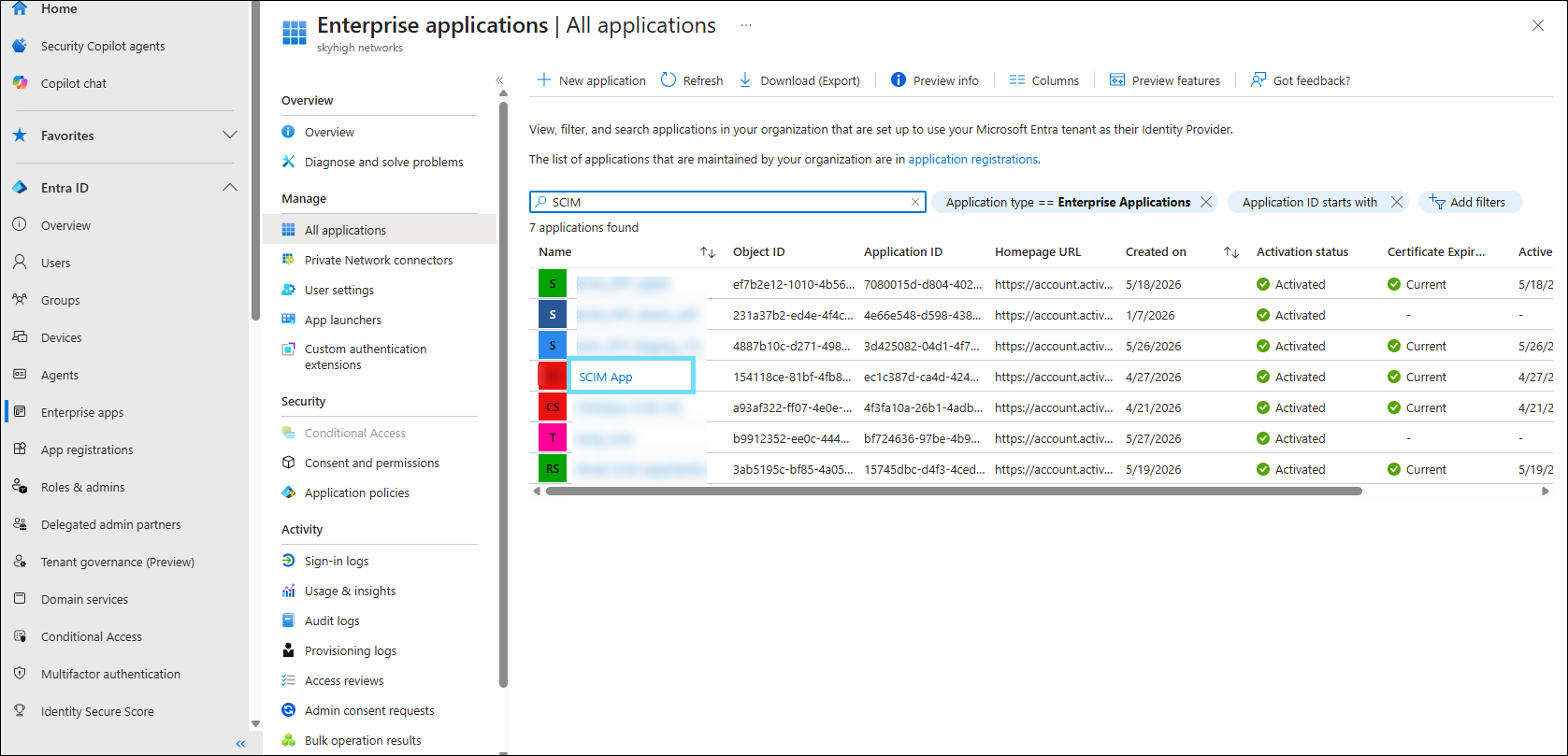Open the ellipsis more options menu
Image resolution: width=1568 pixels, height=756 pixels.
pos(746,25)
